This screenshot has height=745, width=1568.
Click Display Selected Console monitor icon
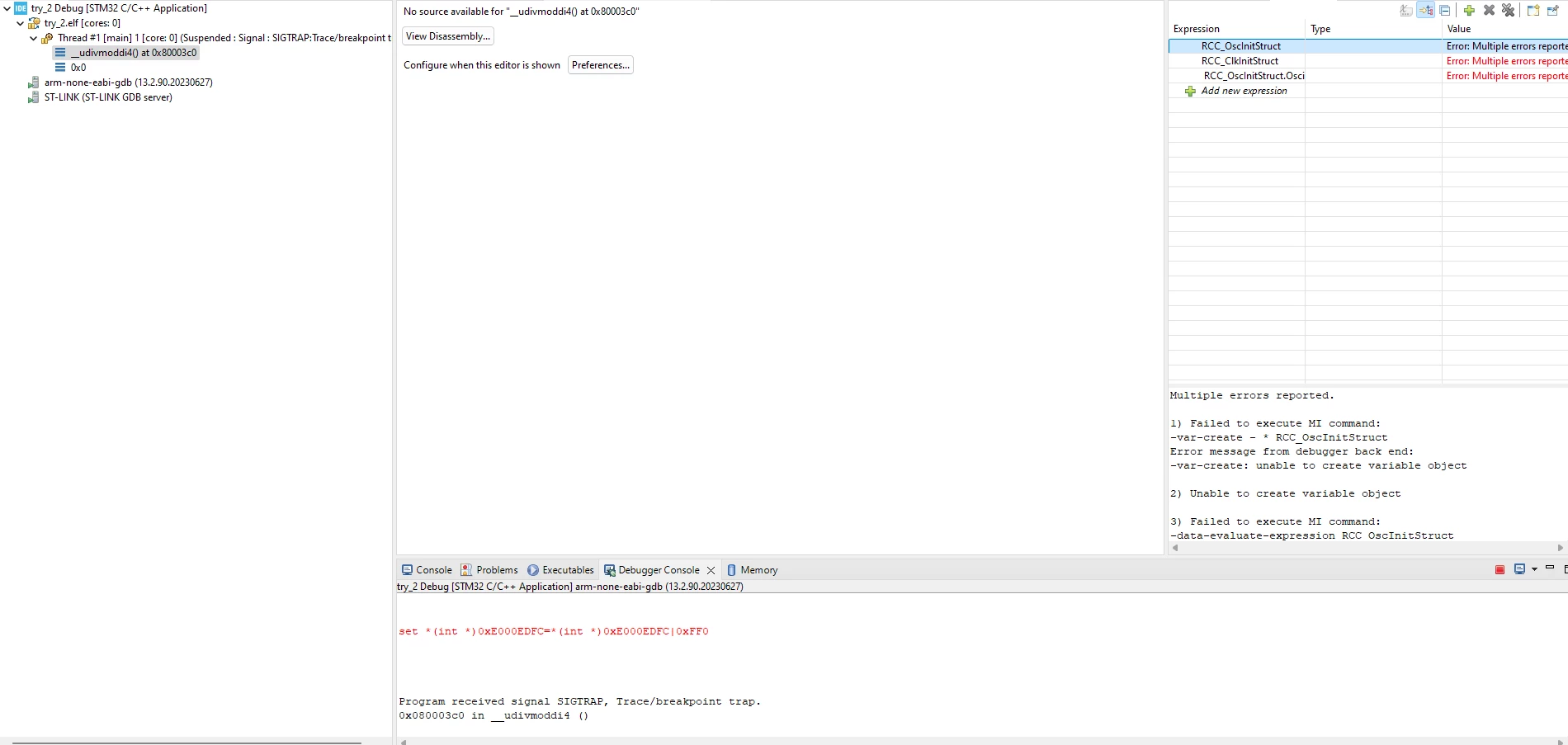(1519, 569)
